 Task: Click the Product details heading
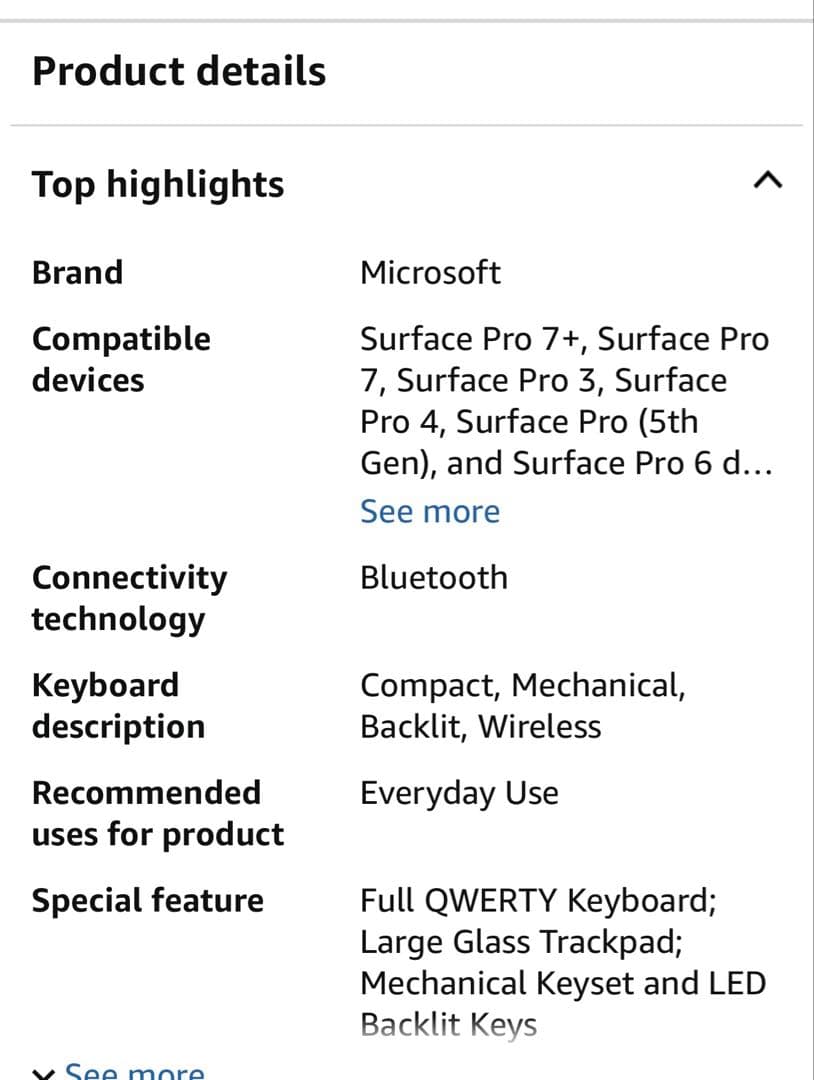coord(178,70)
